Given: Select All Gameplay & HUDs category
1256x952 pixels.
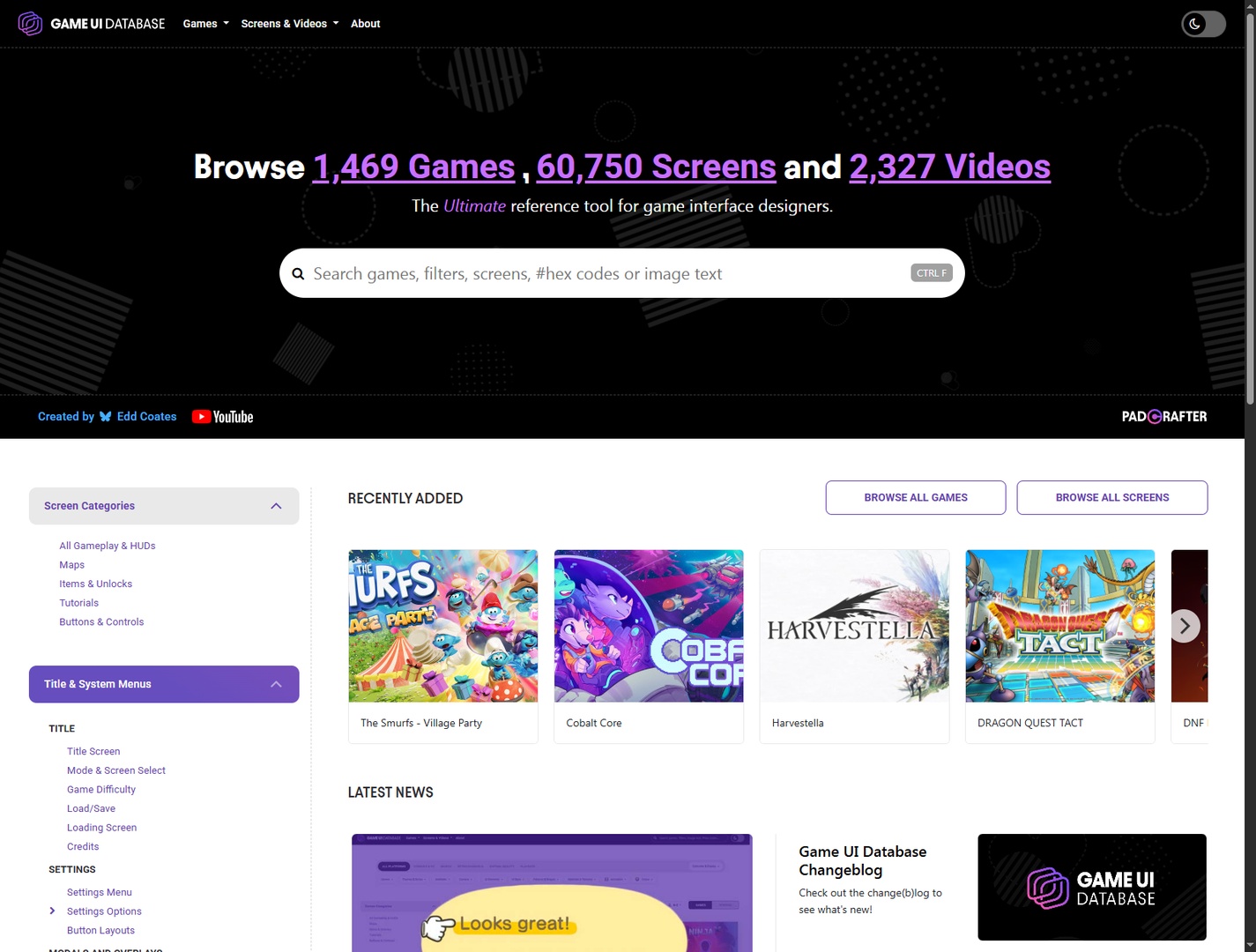Looking at the screenshot, I should (x=108, y=546).
